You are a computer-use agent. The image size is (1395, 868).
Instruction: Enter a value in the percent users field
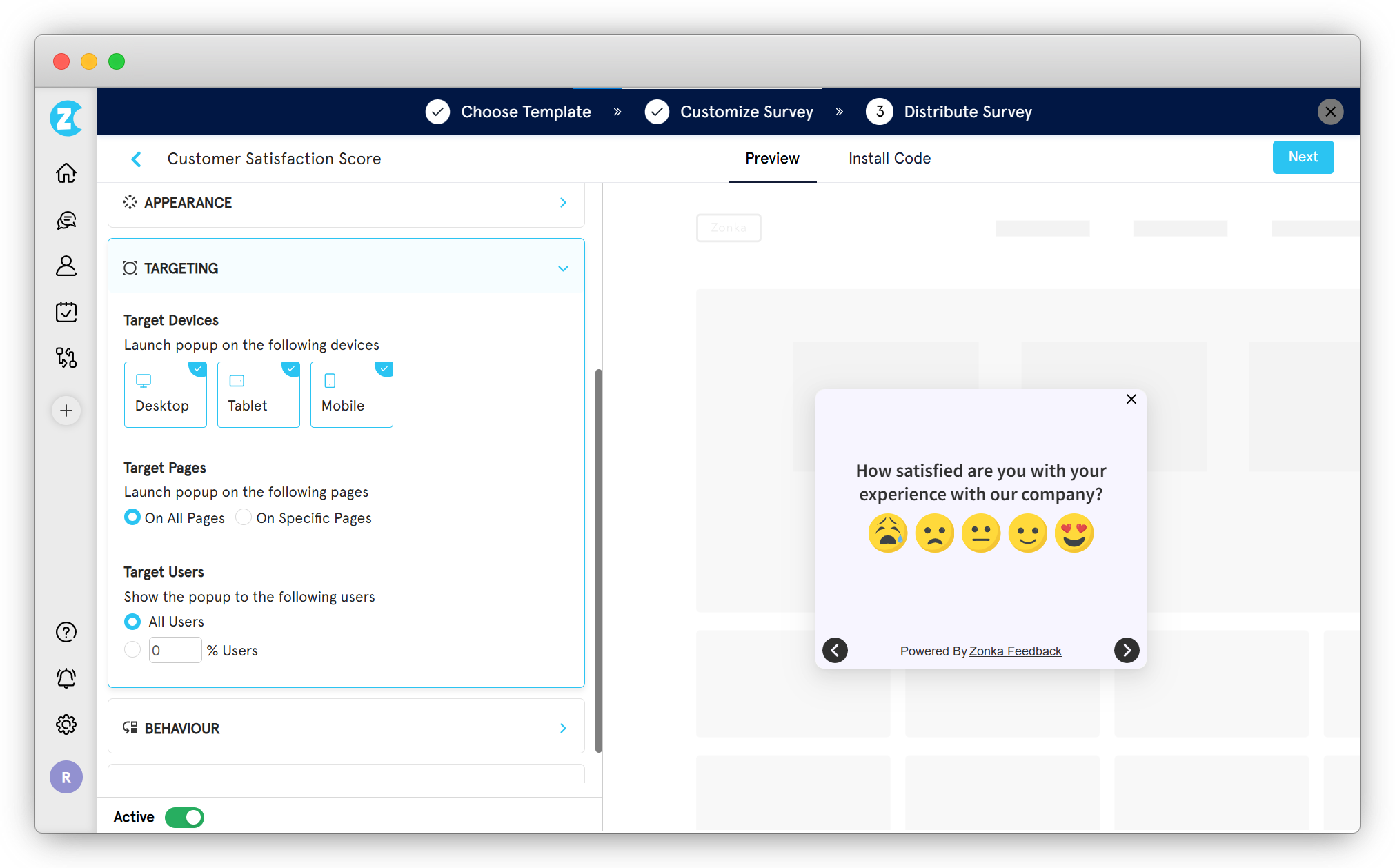[x=172, y=650]
